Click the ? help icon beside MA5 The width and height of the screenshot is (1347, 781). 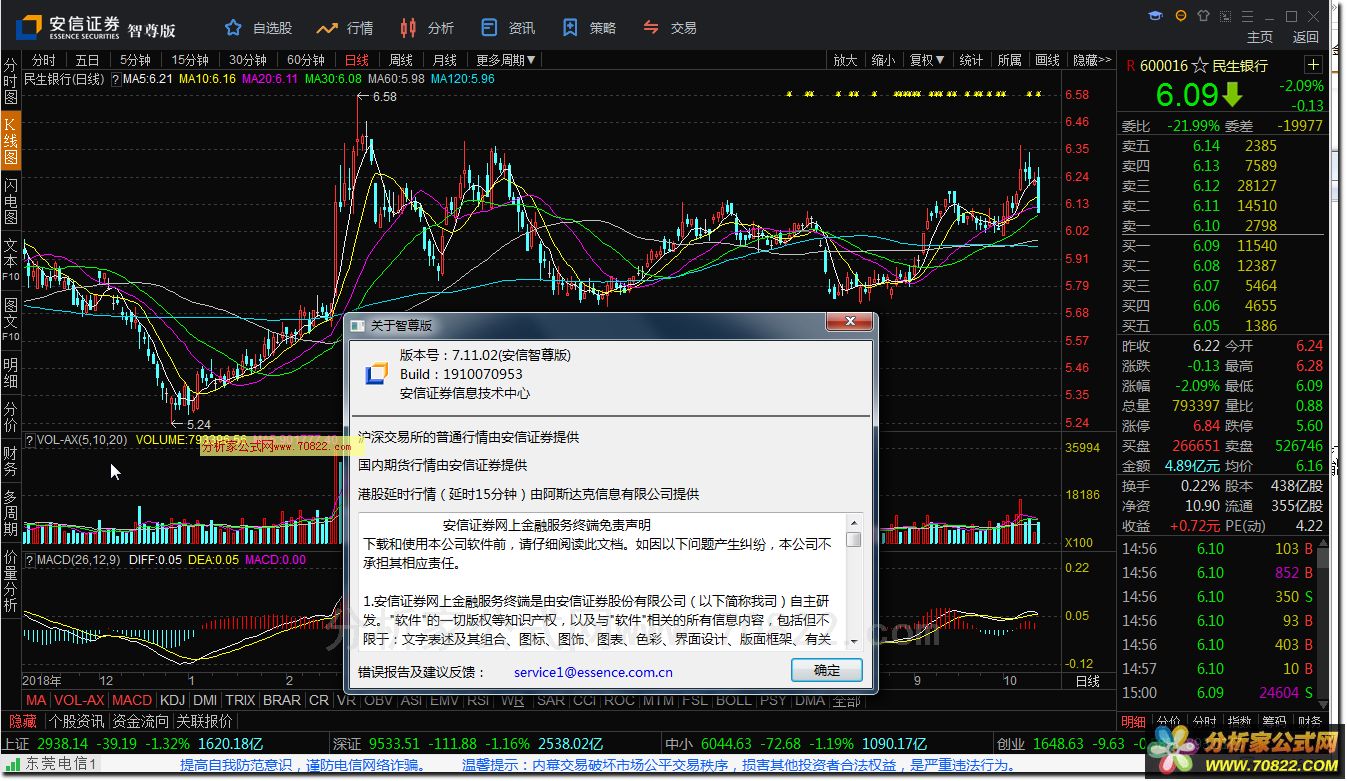pyautogui.click(x=115, y=79)
